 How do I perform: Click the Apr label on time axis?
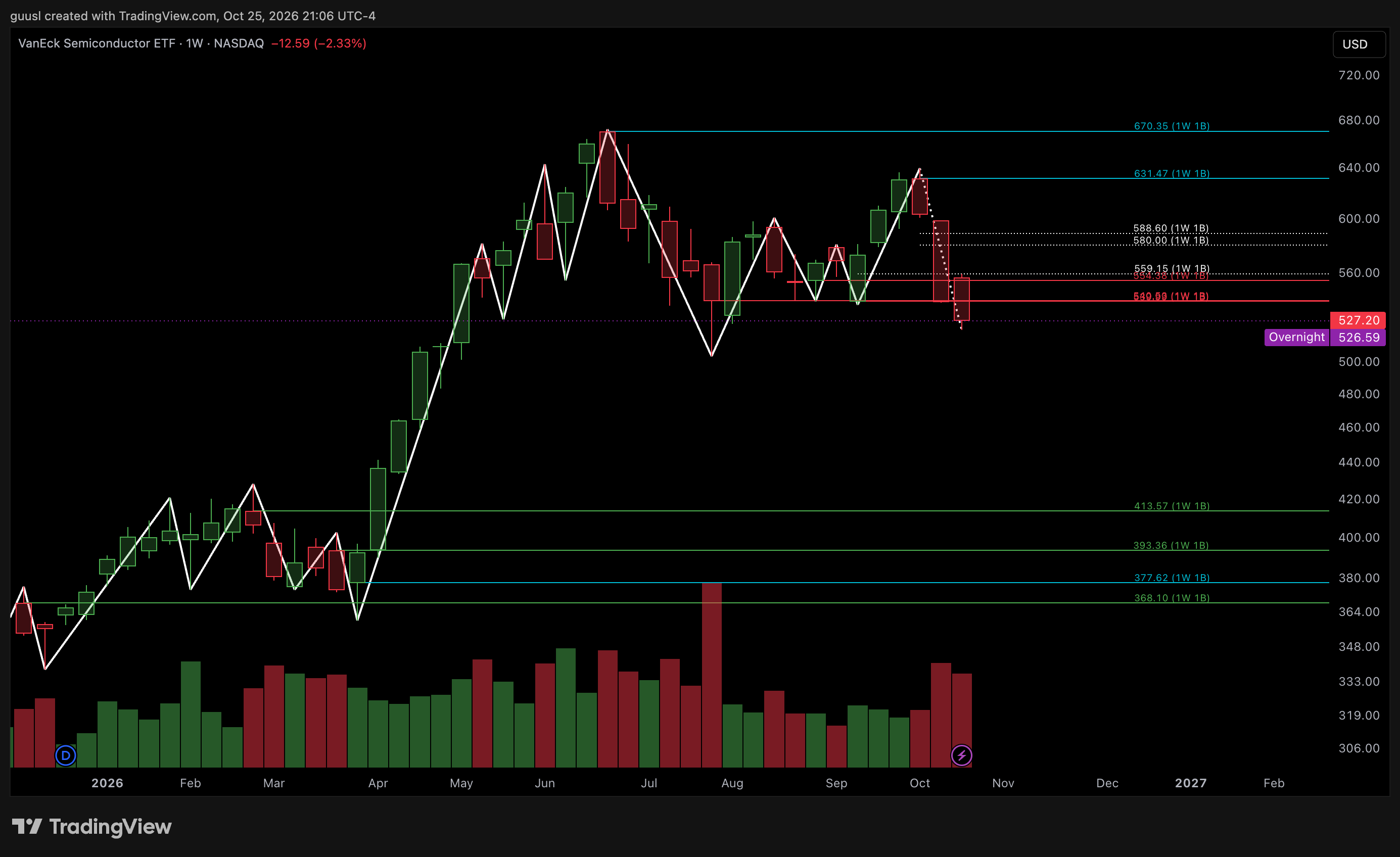coord(378,783)
